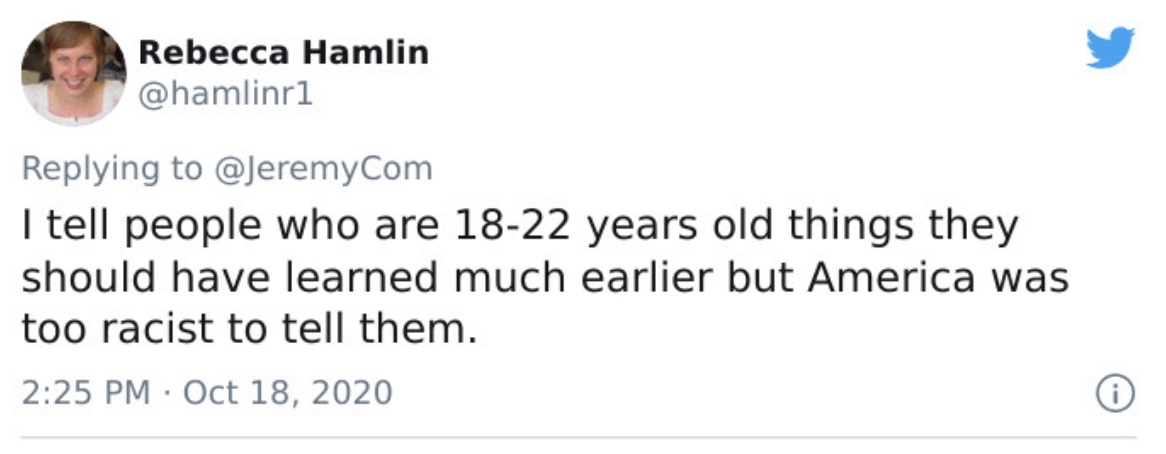Open the @hamlinr1 handle
This screenshot has height=454, width=1166.
(226, 95)
